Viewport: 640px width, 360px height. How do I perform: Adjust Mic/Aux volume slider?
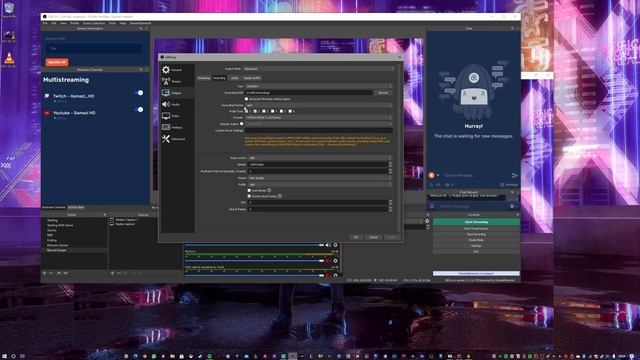[x=254, y=260]
